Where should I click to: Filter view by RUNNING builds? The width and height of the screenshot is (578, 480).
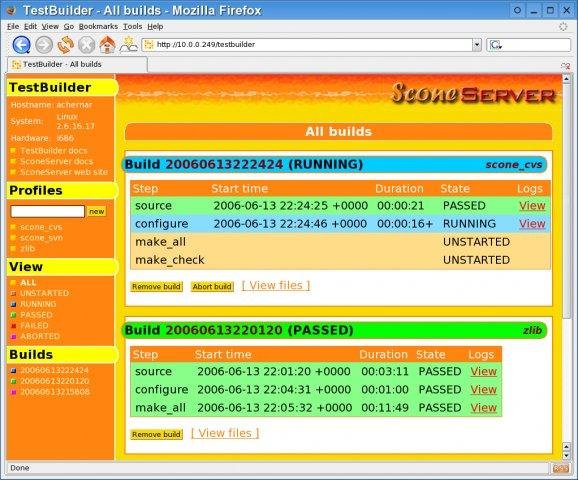[38, 304]
